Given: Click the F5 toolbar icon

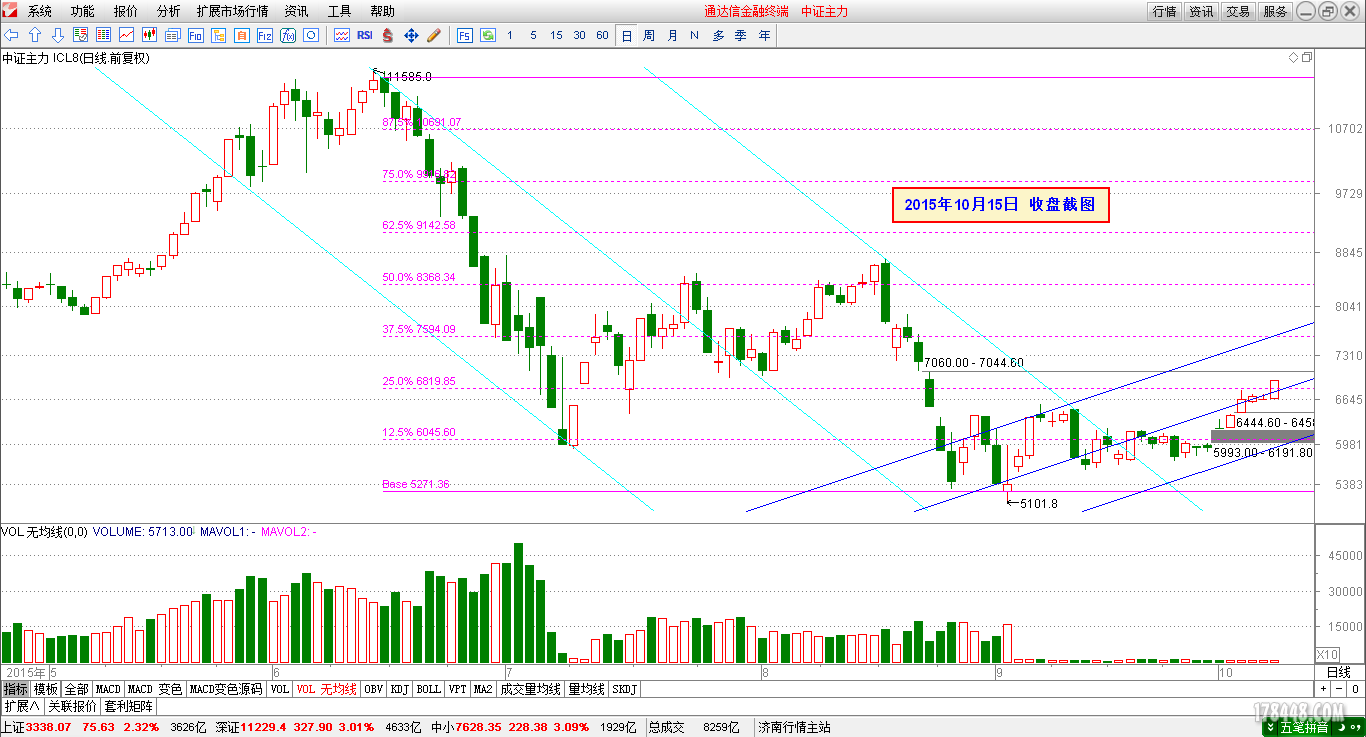Looking at the screenshot, I should (465, 35).
